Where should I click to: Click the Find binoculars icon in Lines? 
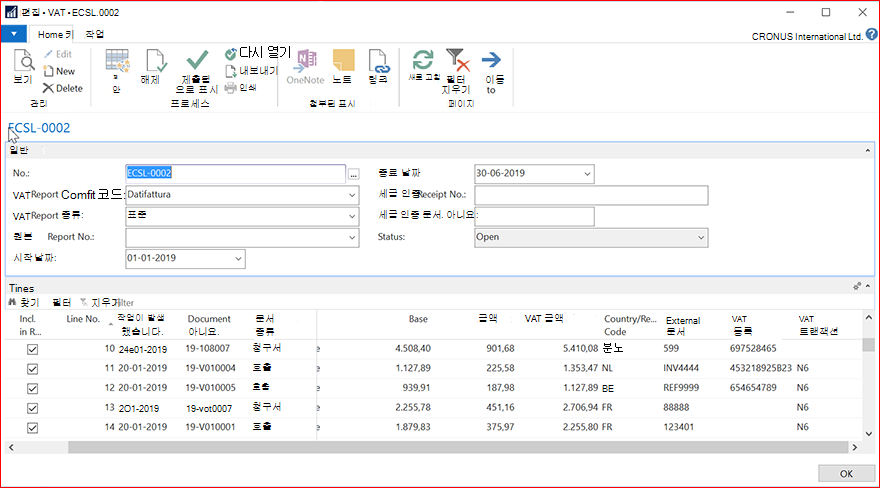(x=12, y=302)
